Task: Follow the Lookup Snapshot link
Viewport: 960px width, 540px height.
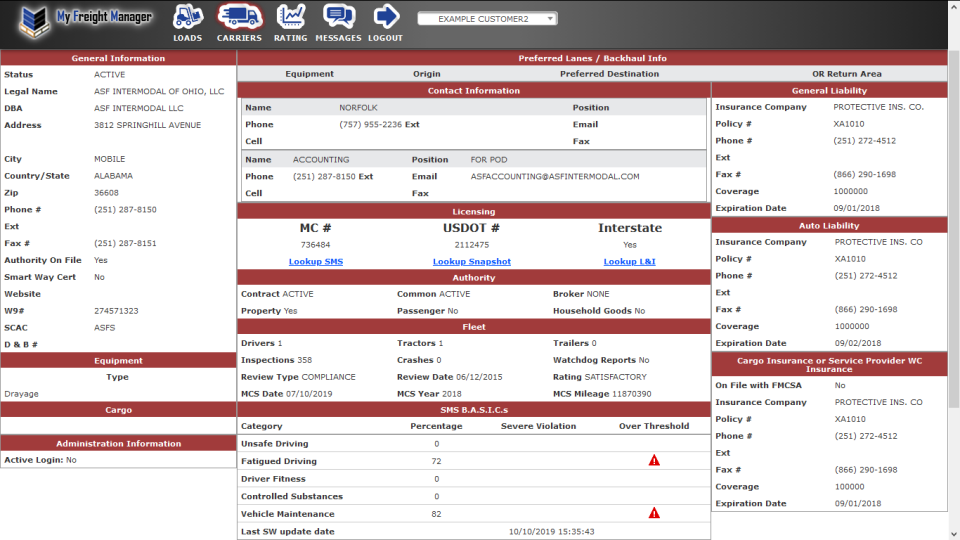Action: [x=471, y=261]
